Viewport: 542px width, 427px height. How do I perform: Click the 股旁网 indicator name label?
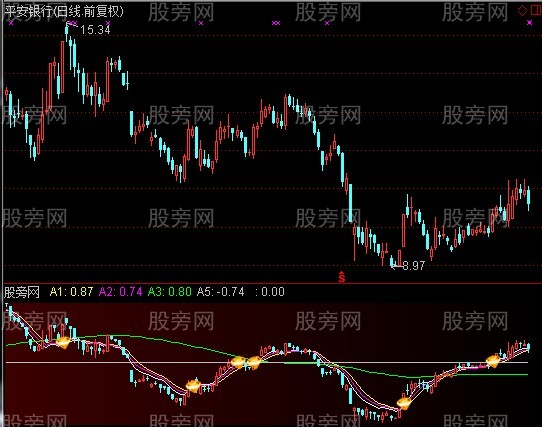22,292
